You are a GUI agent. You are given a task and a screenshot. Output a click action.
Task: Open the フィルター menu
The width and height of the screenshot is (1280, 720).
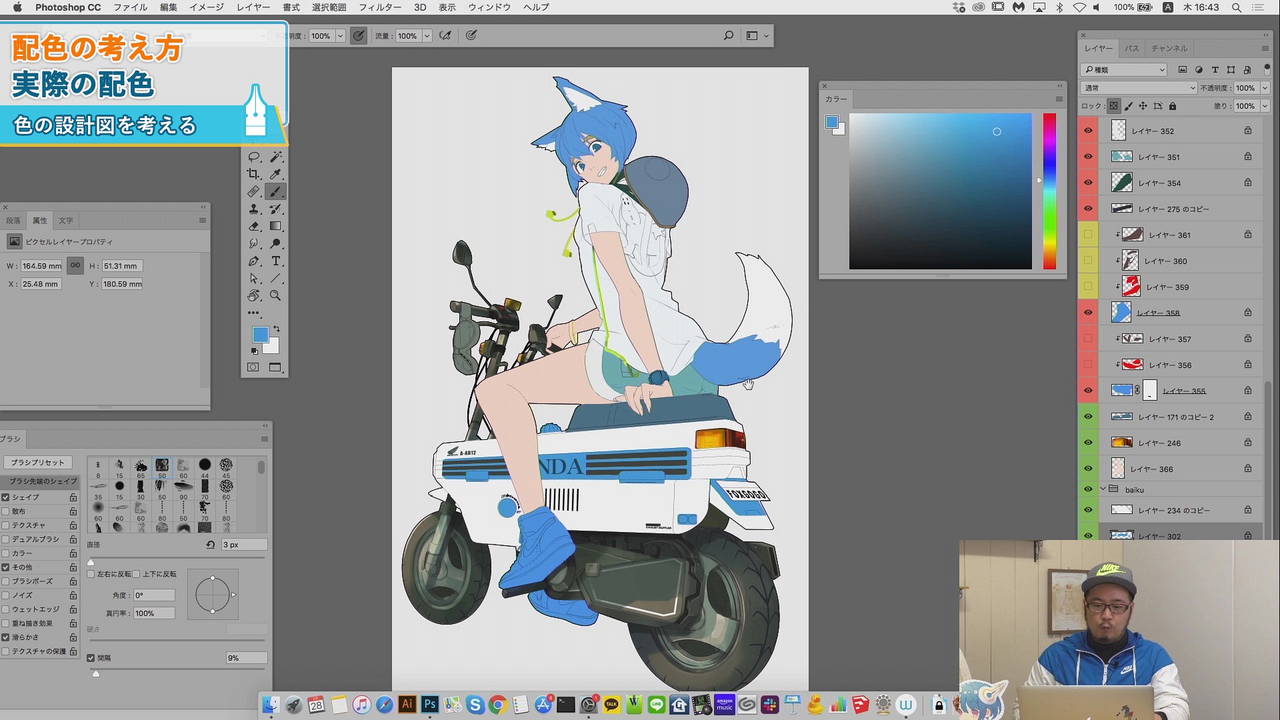click(x=380, y=7)
